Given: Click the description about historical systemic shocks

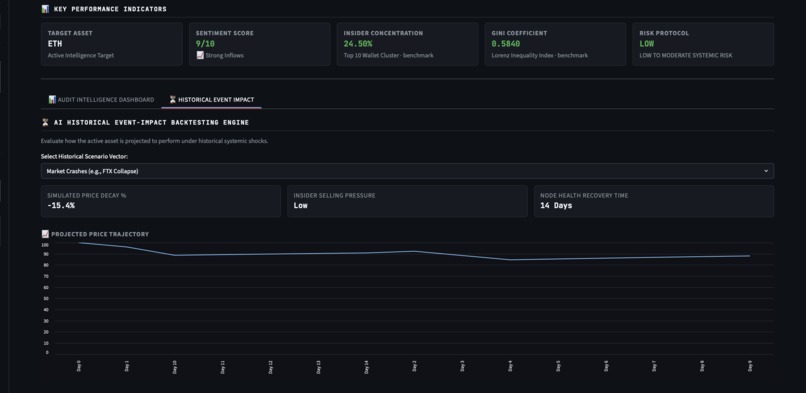Looking at the screenshot, I should (x=154, y=141).
